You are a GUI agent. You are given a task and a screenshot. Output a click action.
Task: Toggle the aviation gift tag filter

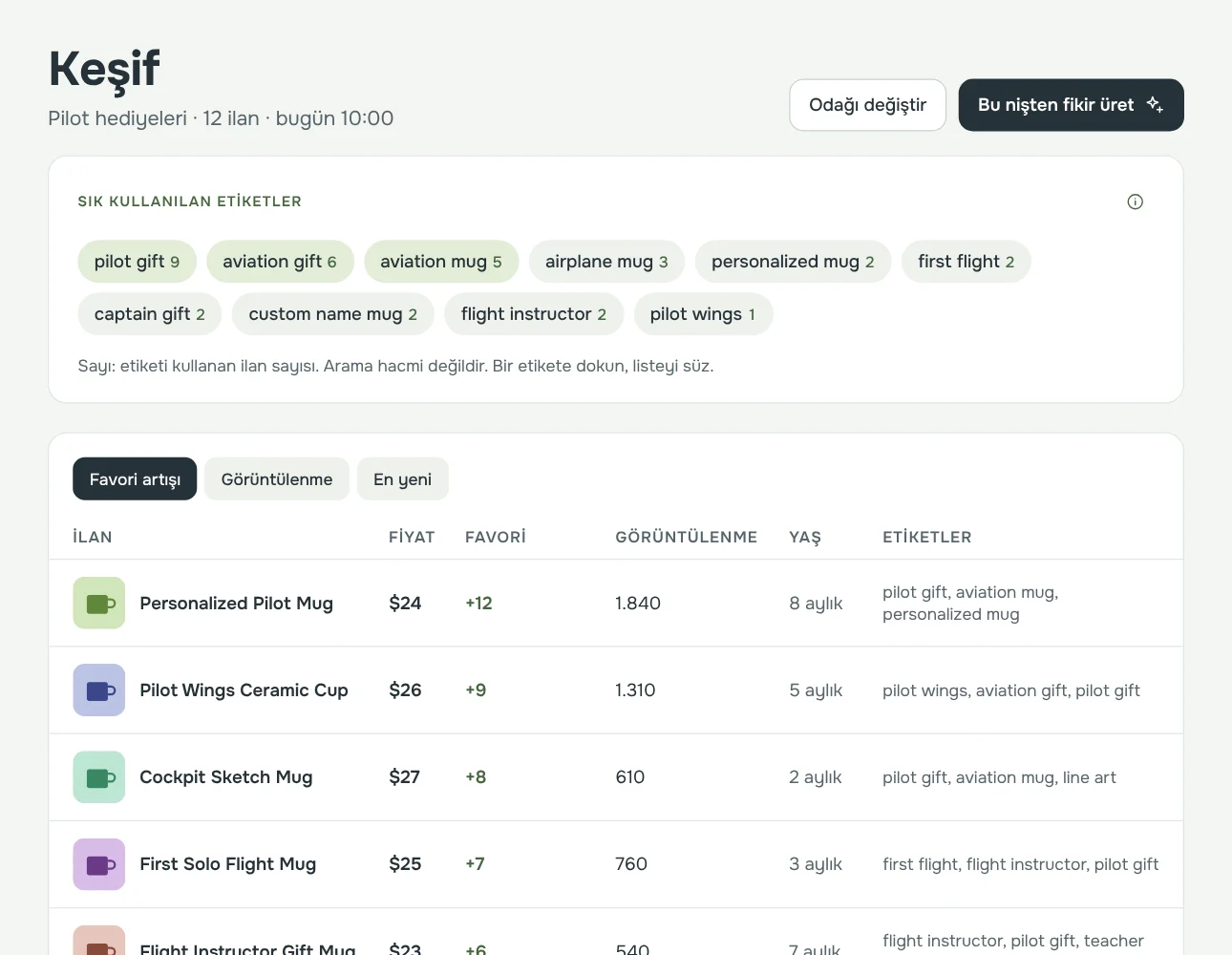[280, 262]
